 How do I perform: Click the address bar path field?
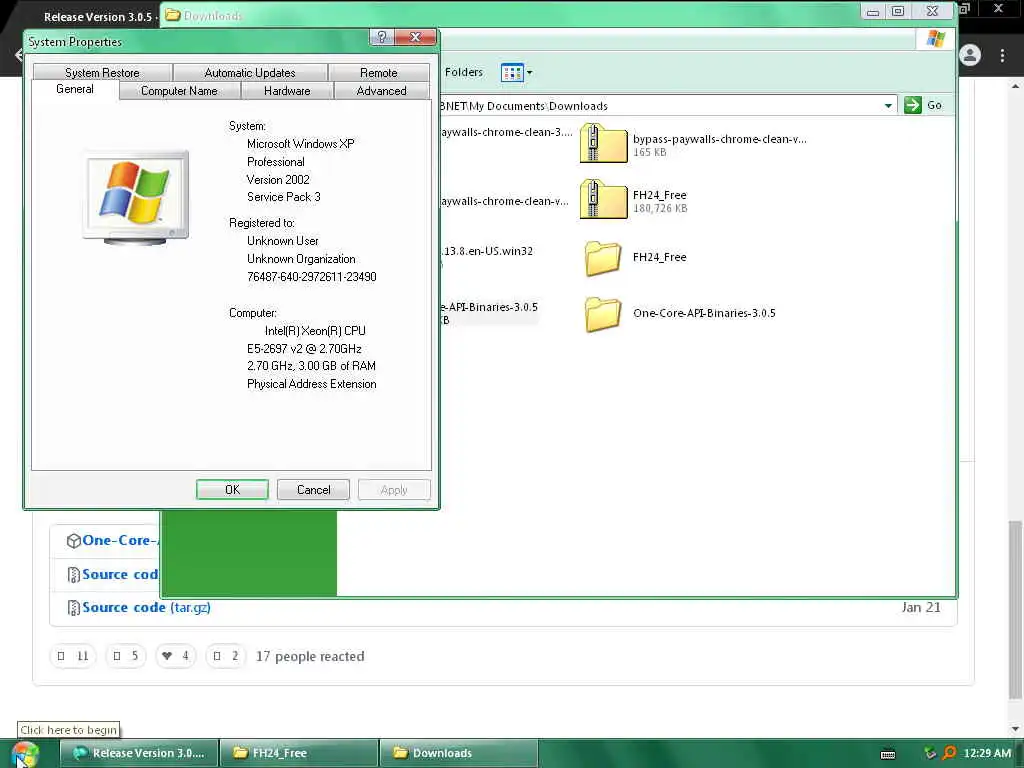660,106
